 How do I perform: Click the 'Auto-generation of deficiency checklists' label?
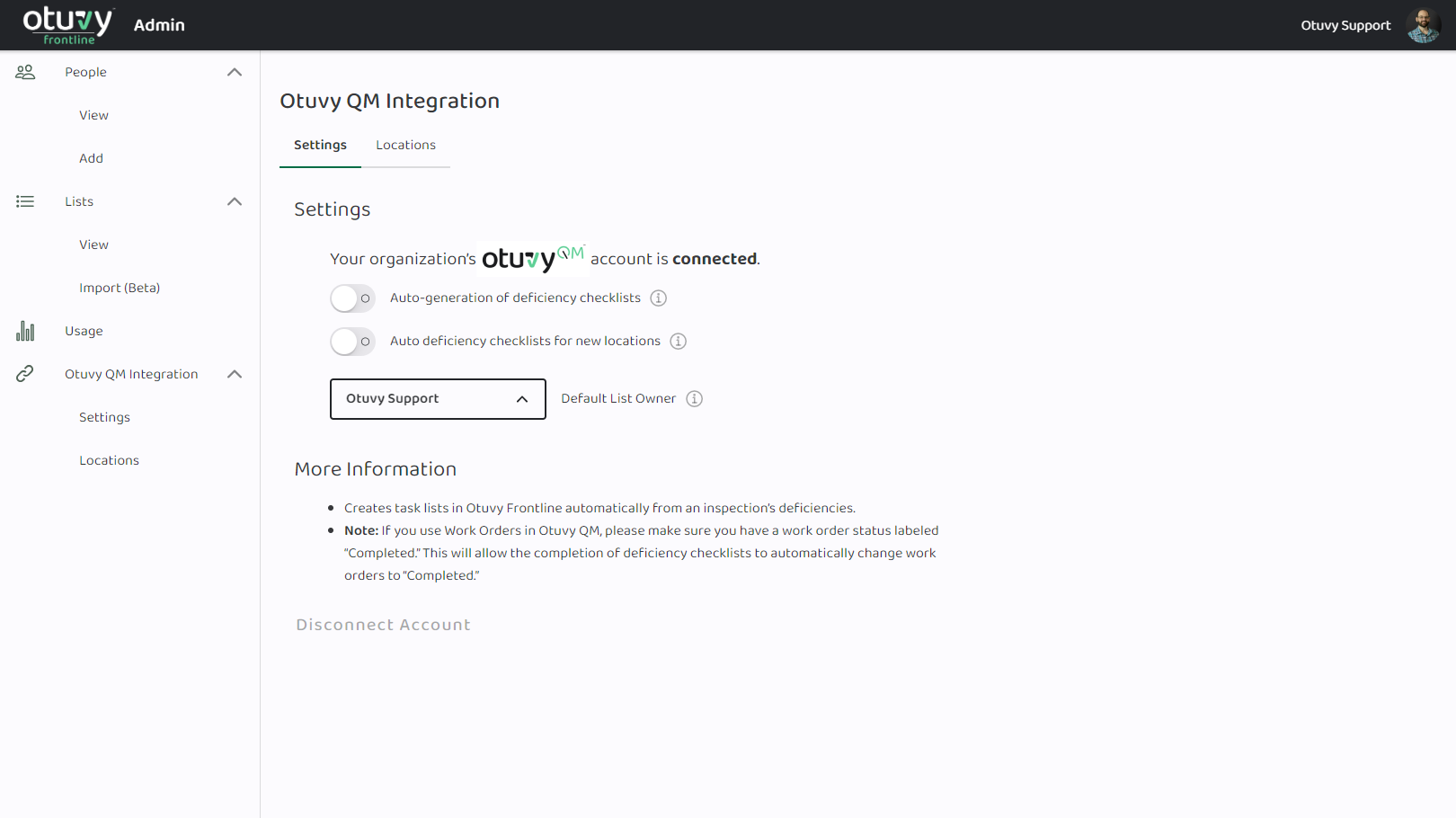[x=515, y=298]
